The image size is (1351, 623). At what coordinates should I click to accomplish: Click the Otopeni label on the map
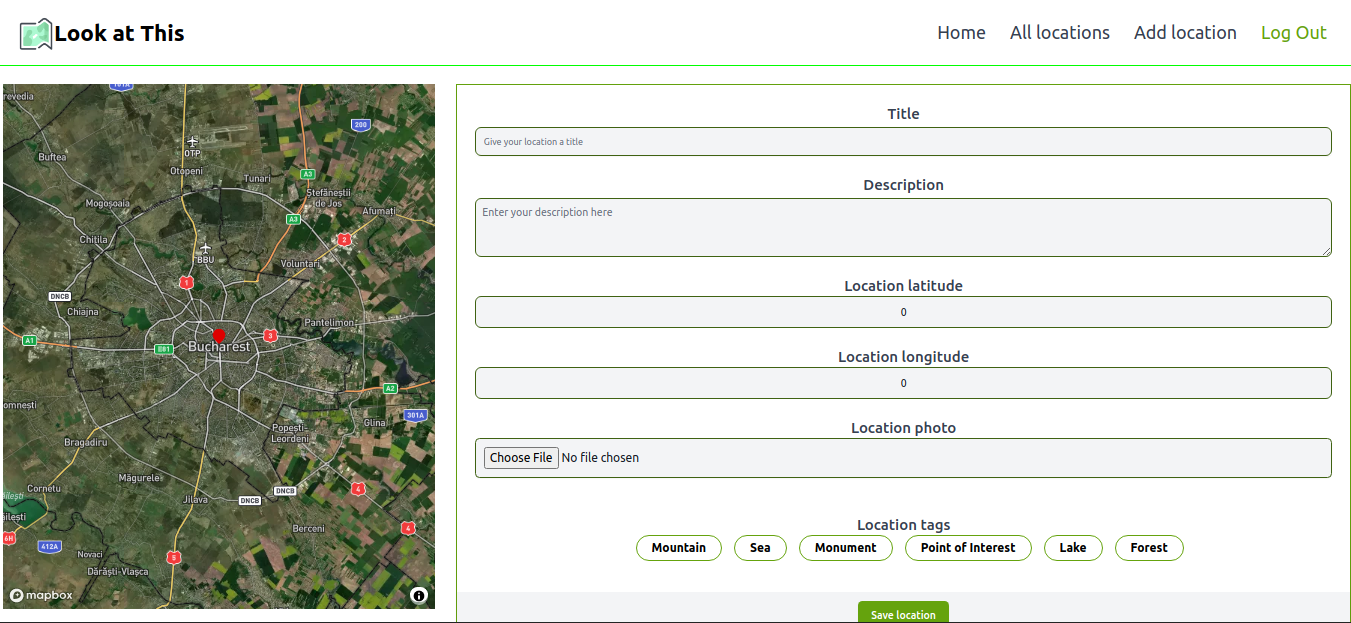pyautogui.click(x=186, y=171)
